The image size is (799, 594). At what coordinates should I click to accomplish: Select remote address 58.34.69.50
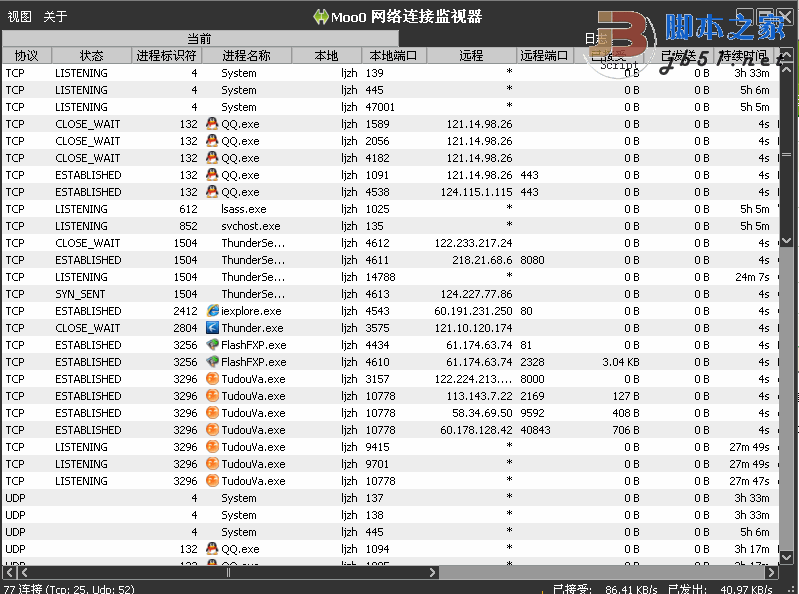pyautogui.click(x=482, y=413)
